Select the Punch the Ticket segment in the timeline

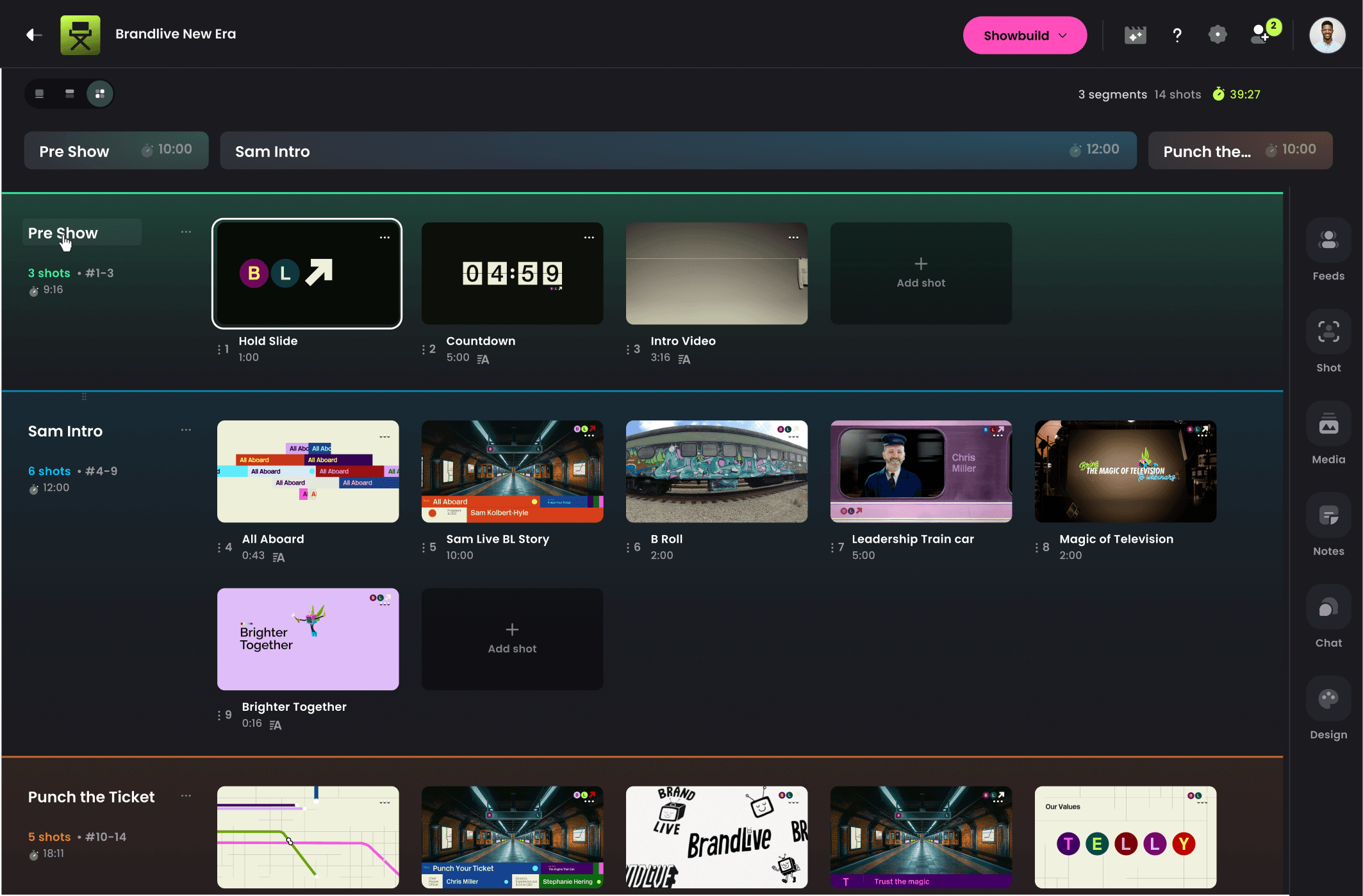(x=1240, y=151)
